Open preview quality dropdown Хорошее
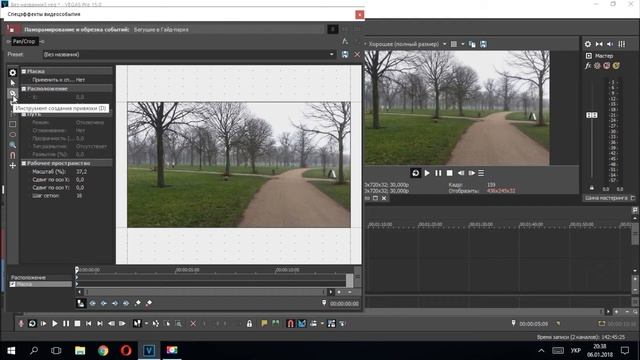 click(444, 44)
